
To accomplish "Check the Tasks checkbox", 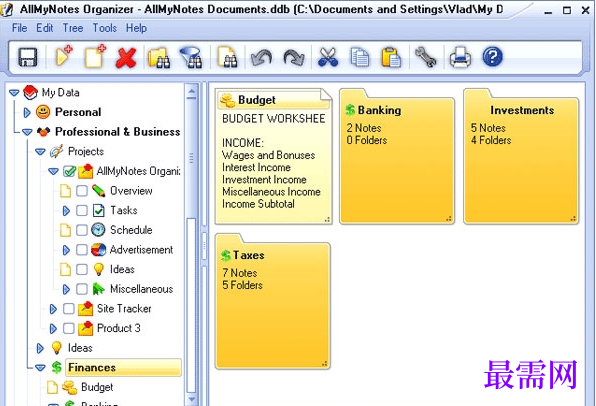I will click(x=82, y=210).
